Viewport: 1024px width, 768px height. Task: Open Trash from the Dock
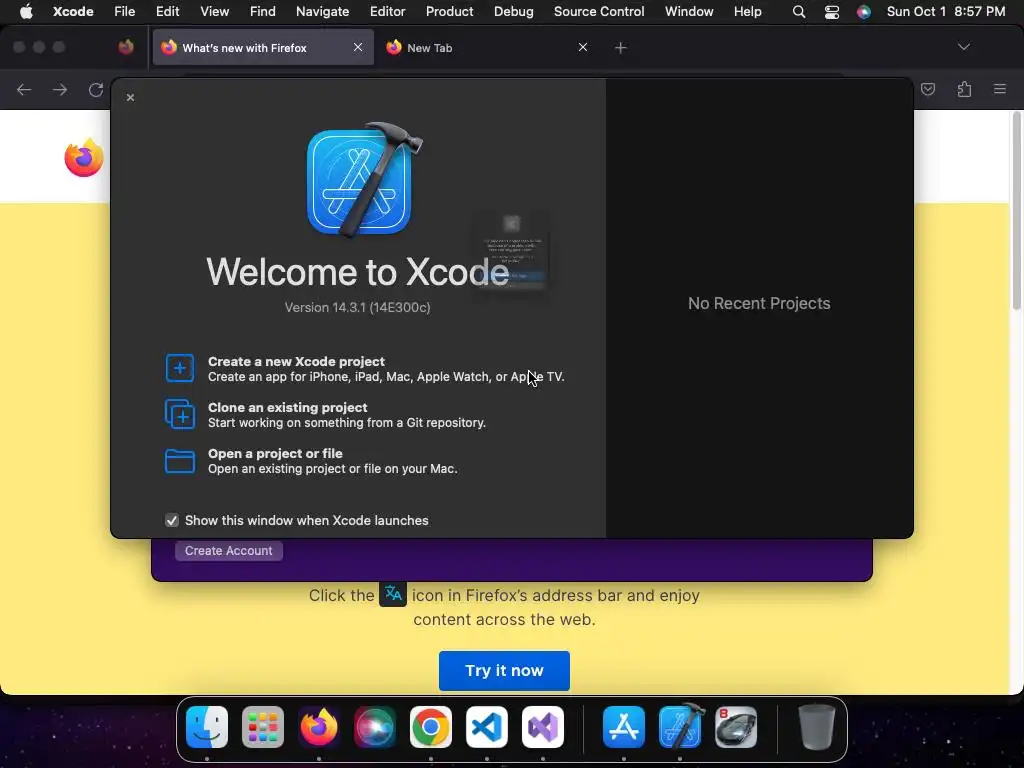(816, 727)
